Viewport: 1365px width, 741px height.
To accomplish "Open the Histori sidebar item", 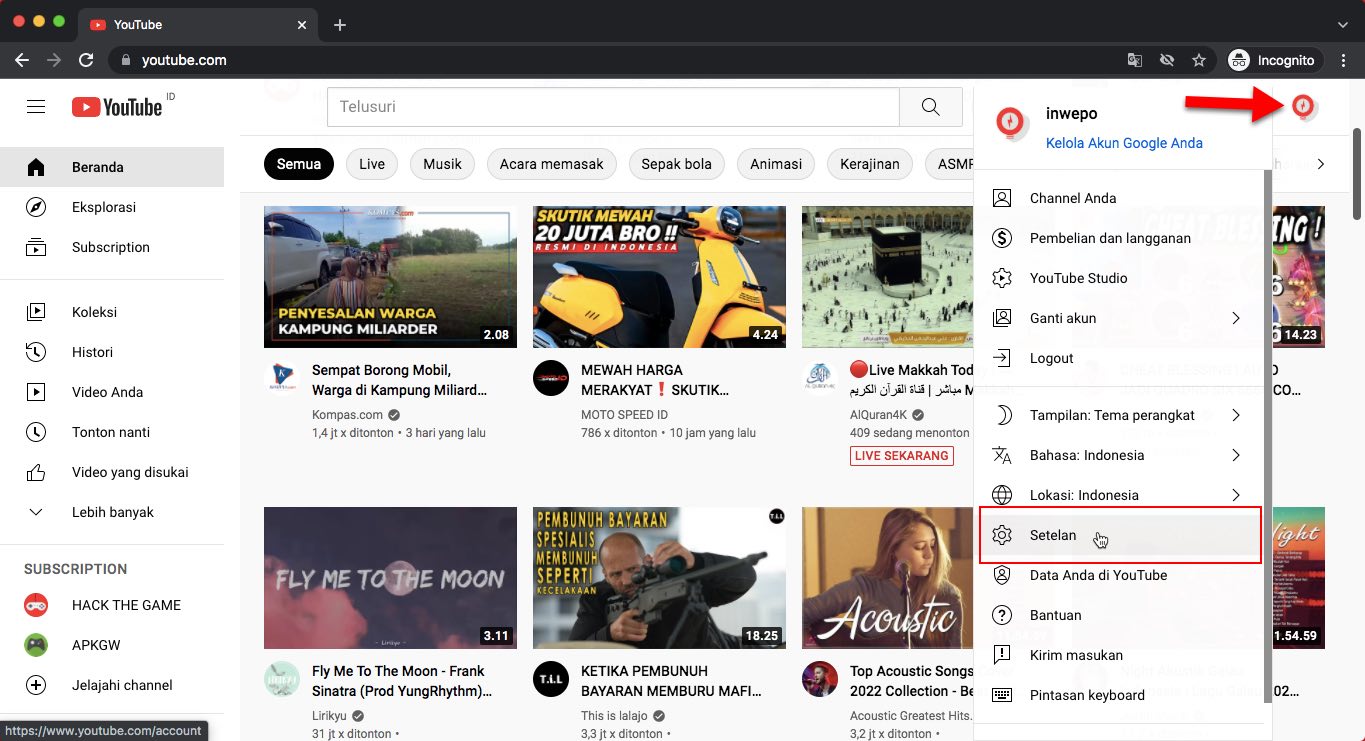I will (x=92, y=352).
